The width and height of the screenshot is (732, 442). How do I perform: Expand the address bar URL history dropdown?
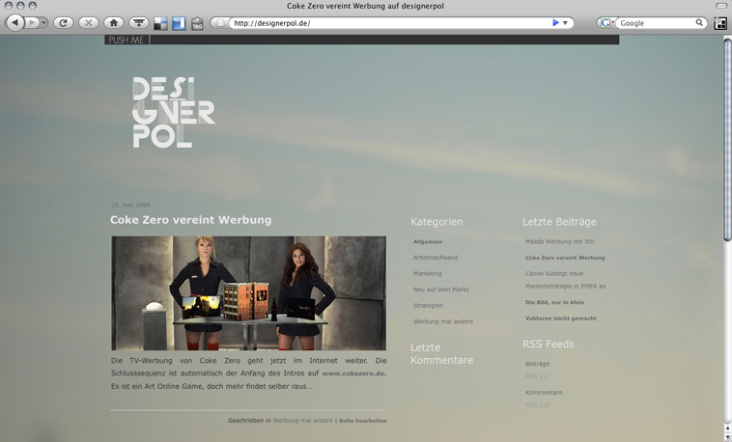pyautogui.click(x=566, y=22)
